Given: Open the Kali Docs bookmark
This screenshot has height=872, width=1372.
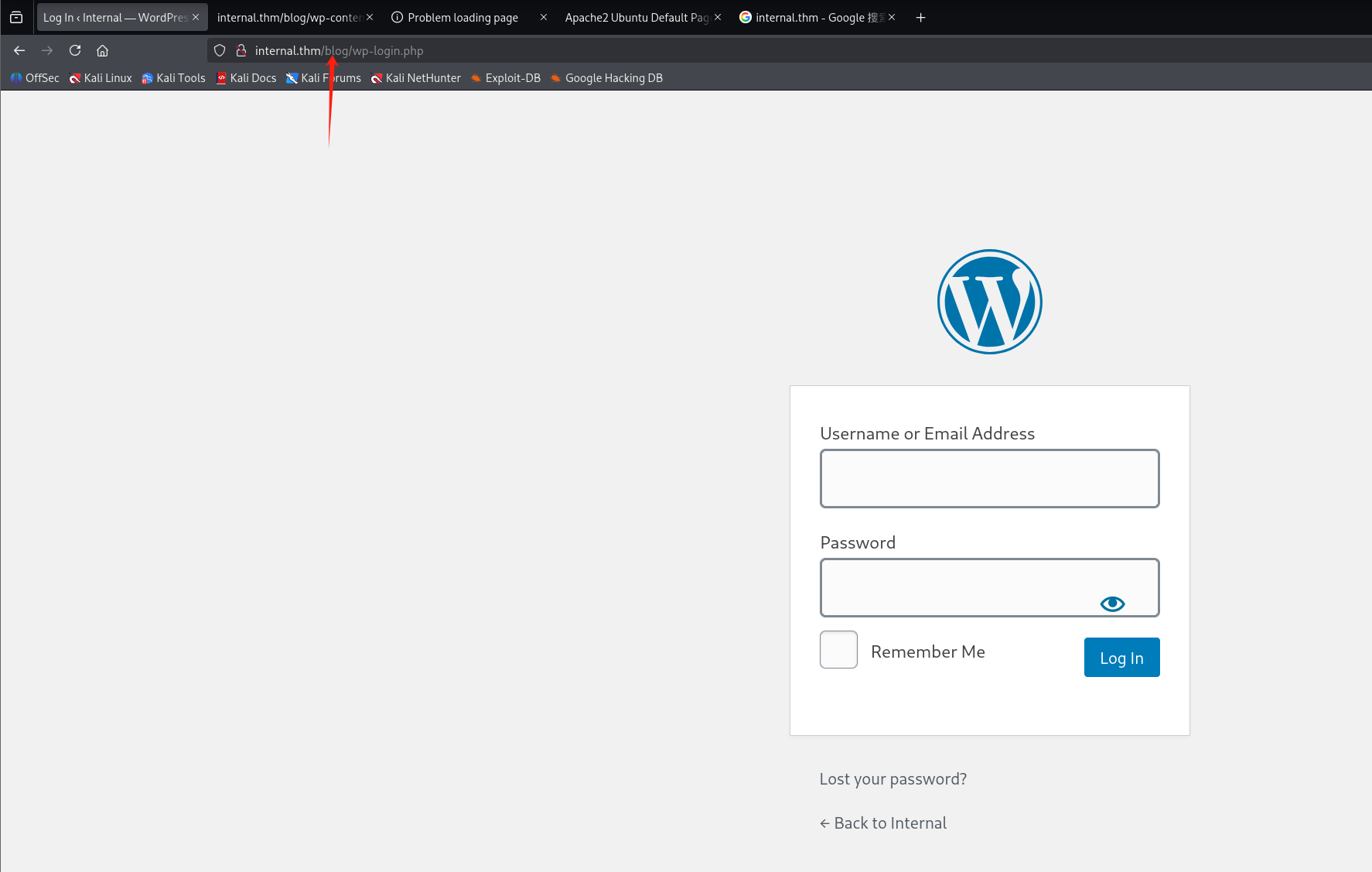Looking at the screenshot, I should [246, 78].
